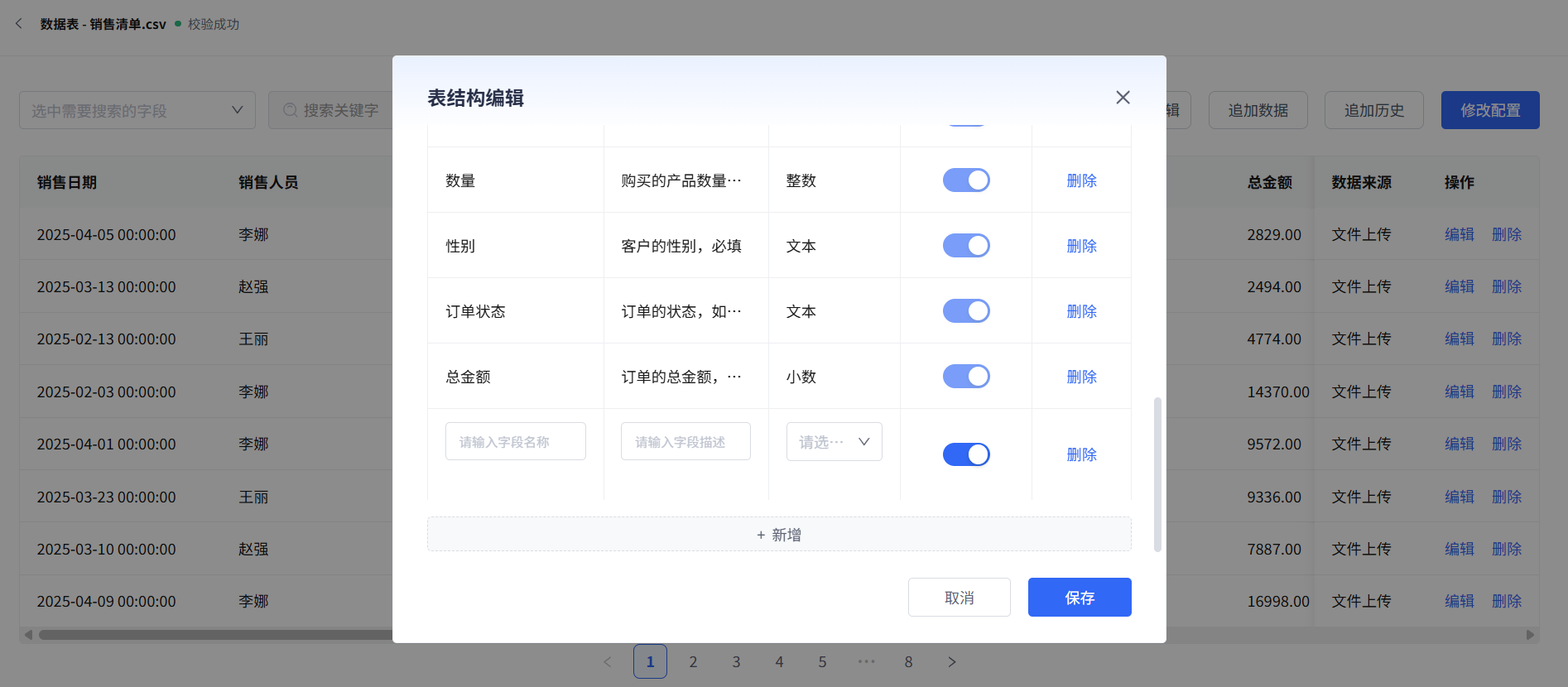Select page 8 in pagination

tap(908, 661)
